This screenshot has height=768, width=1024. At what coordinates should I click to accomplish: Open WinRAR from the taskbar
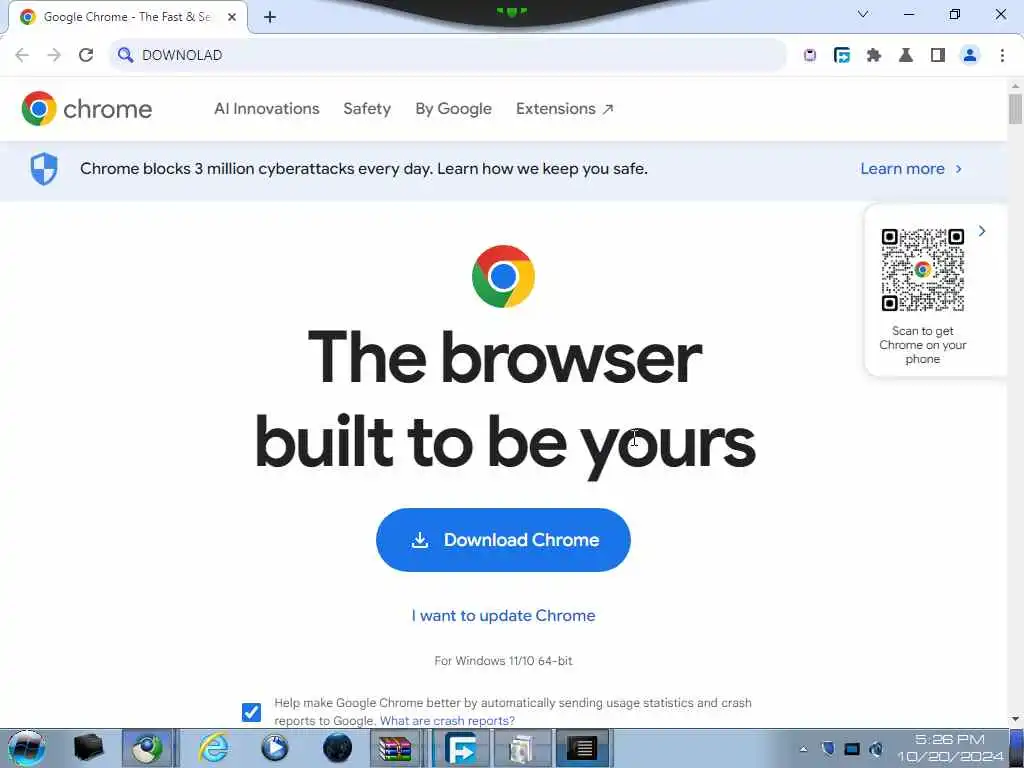point(396,748)
